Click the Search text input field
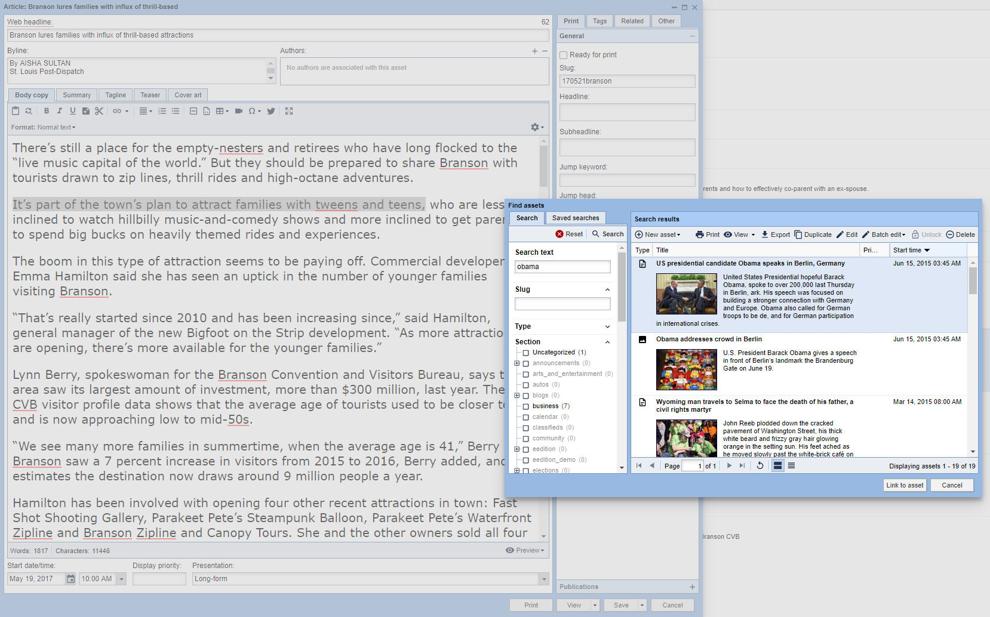990x617 pixels. (x=563, y=267)
